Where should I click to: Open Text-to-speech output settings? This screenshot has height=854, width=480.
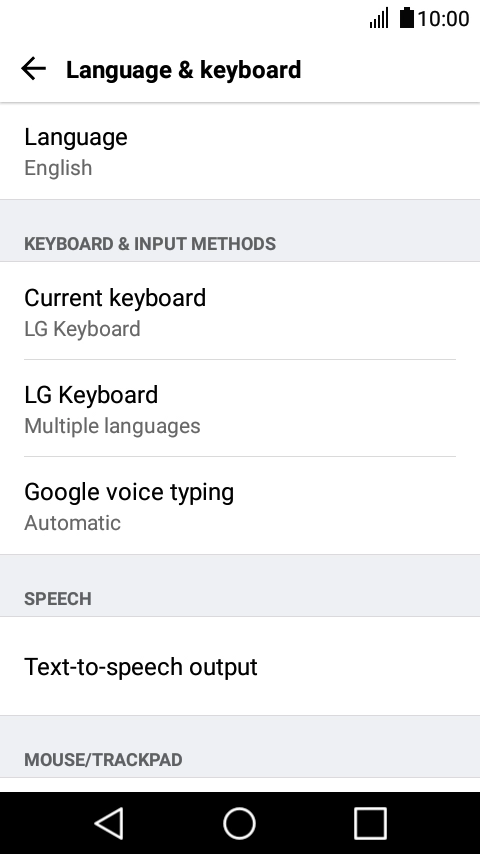point(240,666)
